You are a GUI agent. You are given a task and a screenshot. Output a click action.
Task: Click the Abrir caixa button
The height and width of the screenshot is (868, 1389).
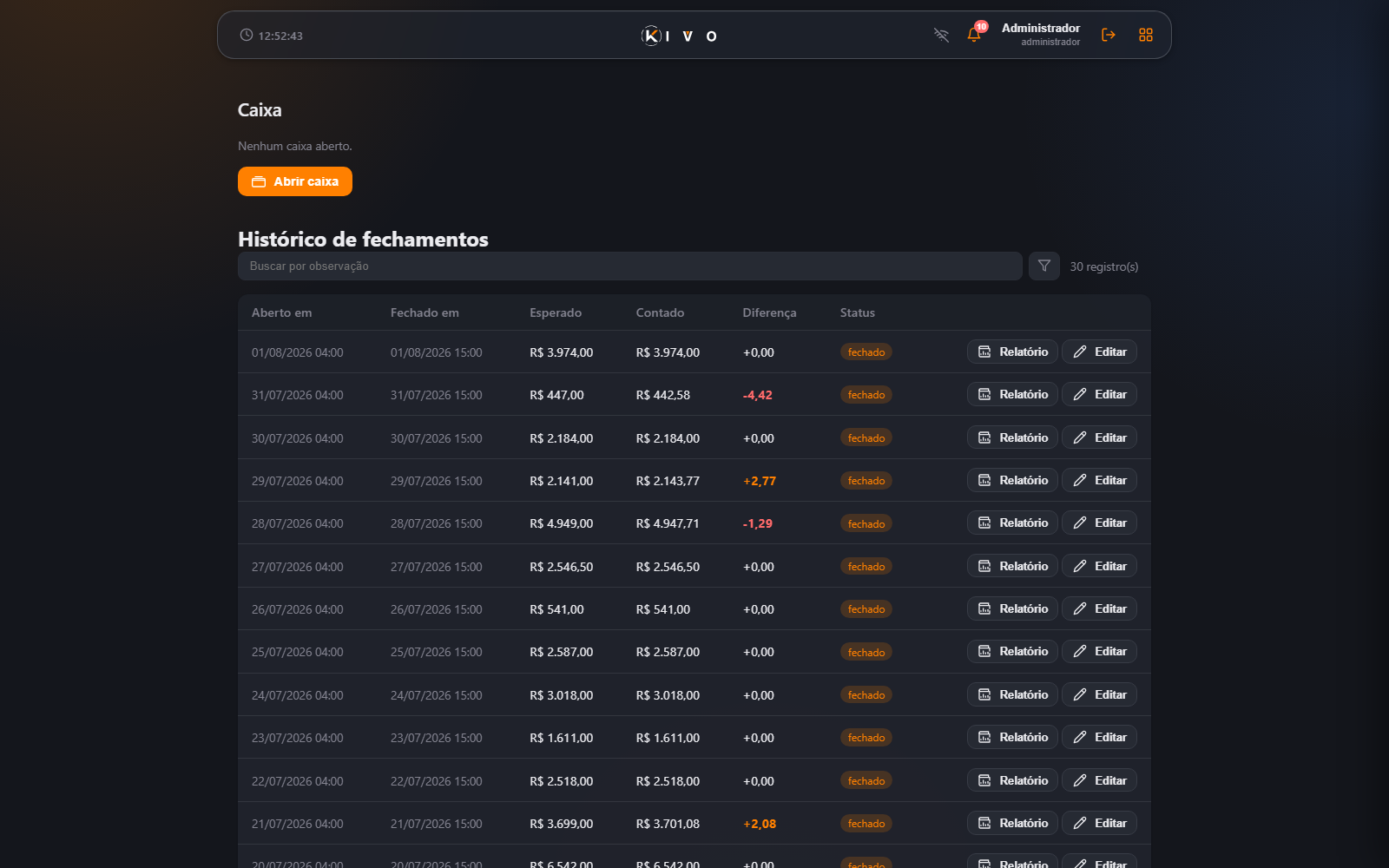295,181
